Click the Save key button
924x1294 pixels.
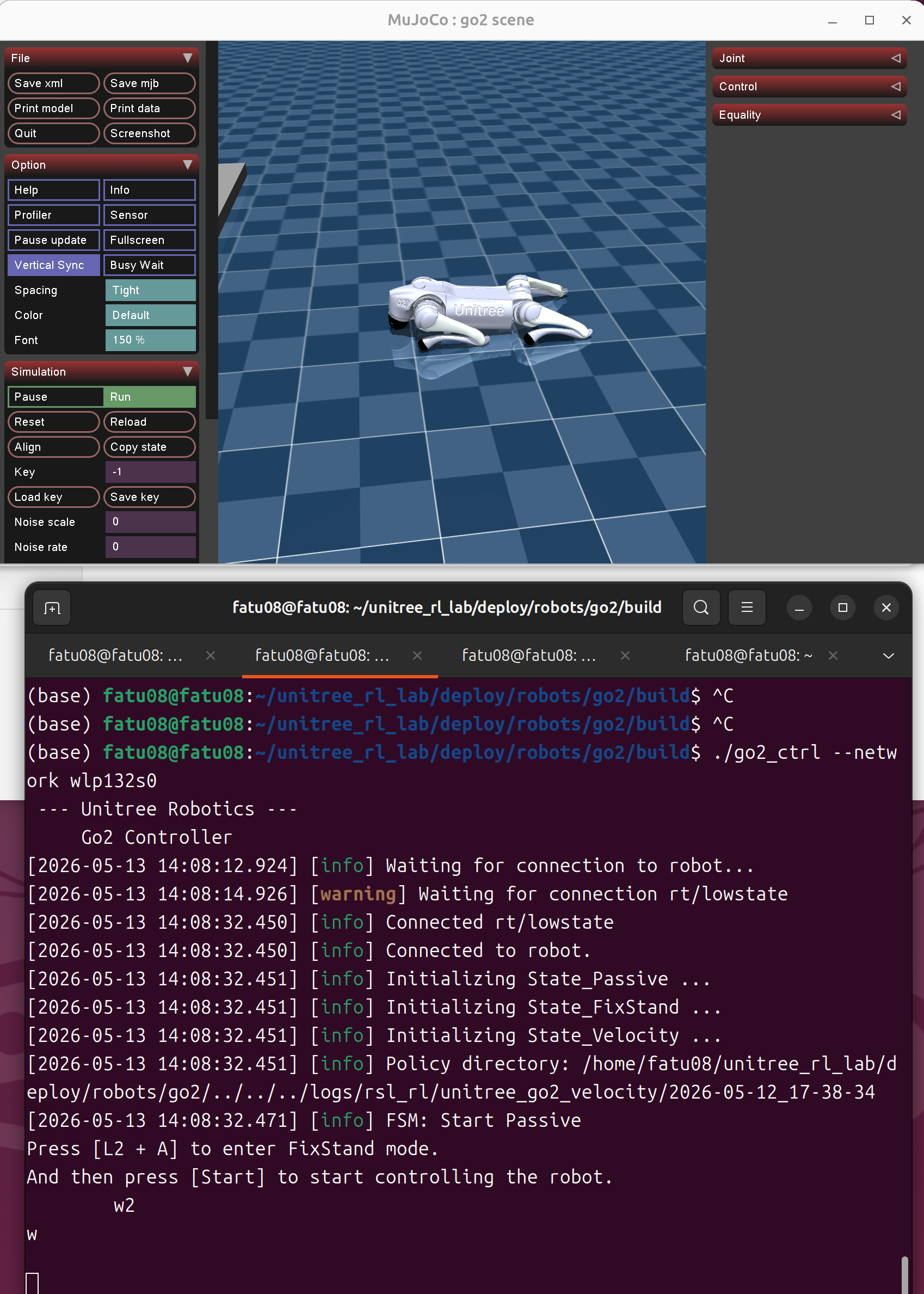coord(149,497)
